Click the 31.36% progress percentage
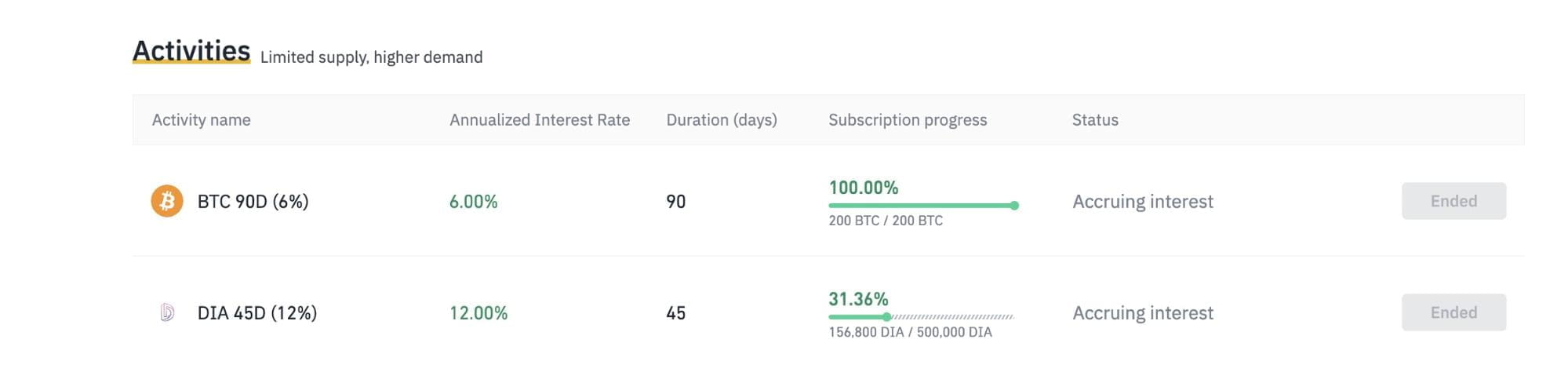Image resolution: width=1568 pixels, height=365 pixels. pos(858,299)
